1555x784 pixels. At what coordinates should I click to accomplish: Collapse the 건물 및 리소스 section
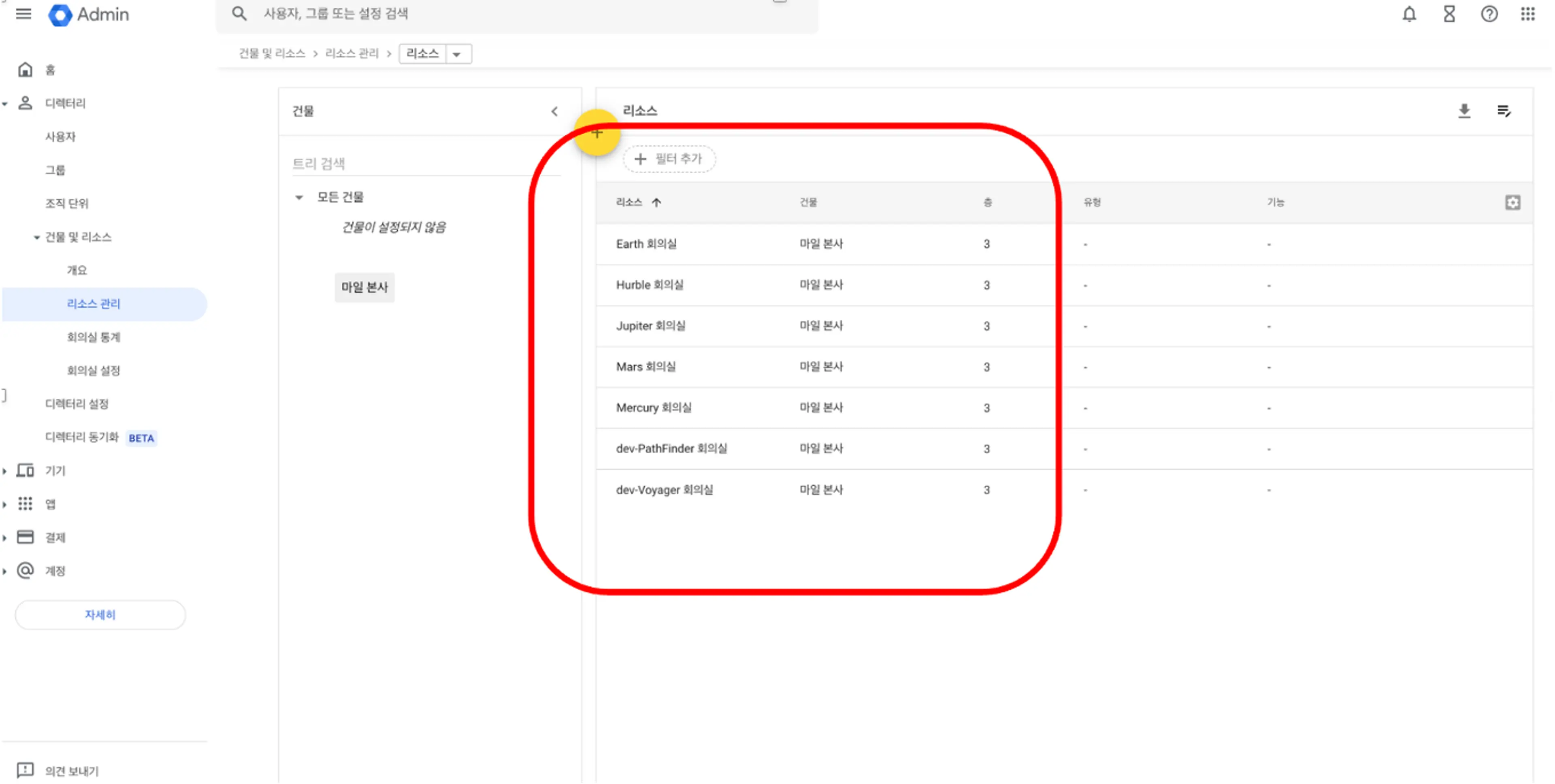(x=37, y=238)
